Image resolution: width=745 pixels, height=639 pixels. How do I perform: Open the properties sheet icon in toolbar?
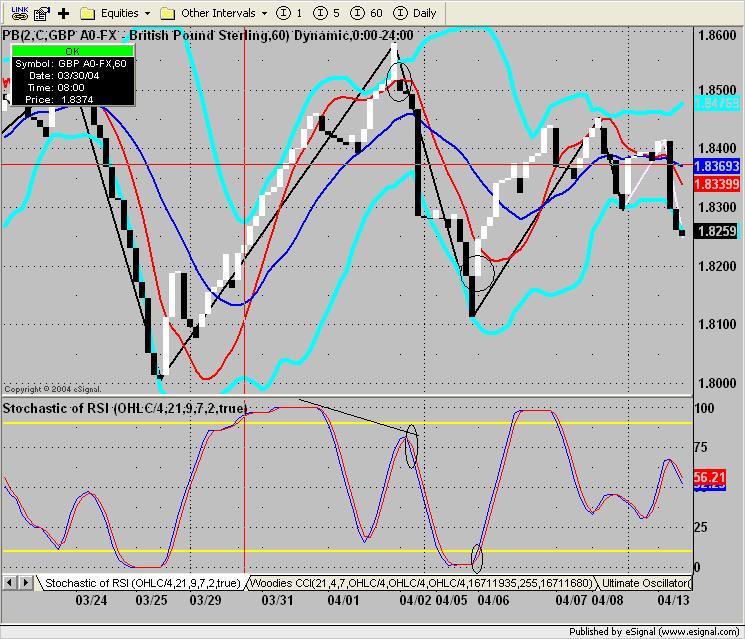click(42, 13)
